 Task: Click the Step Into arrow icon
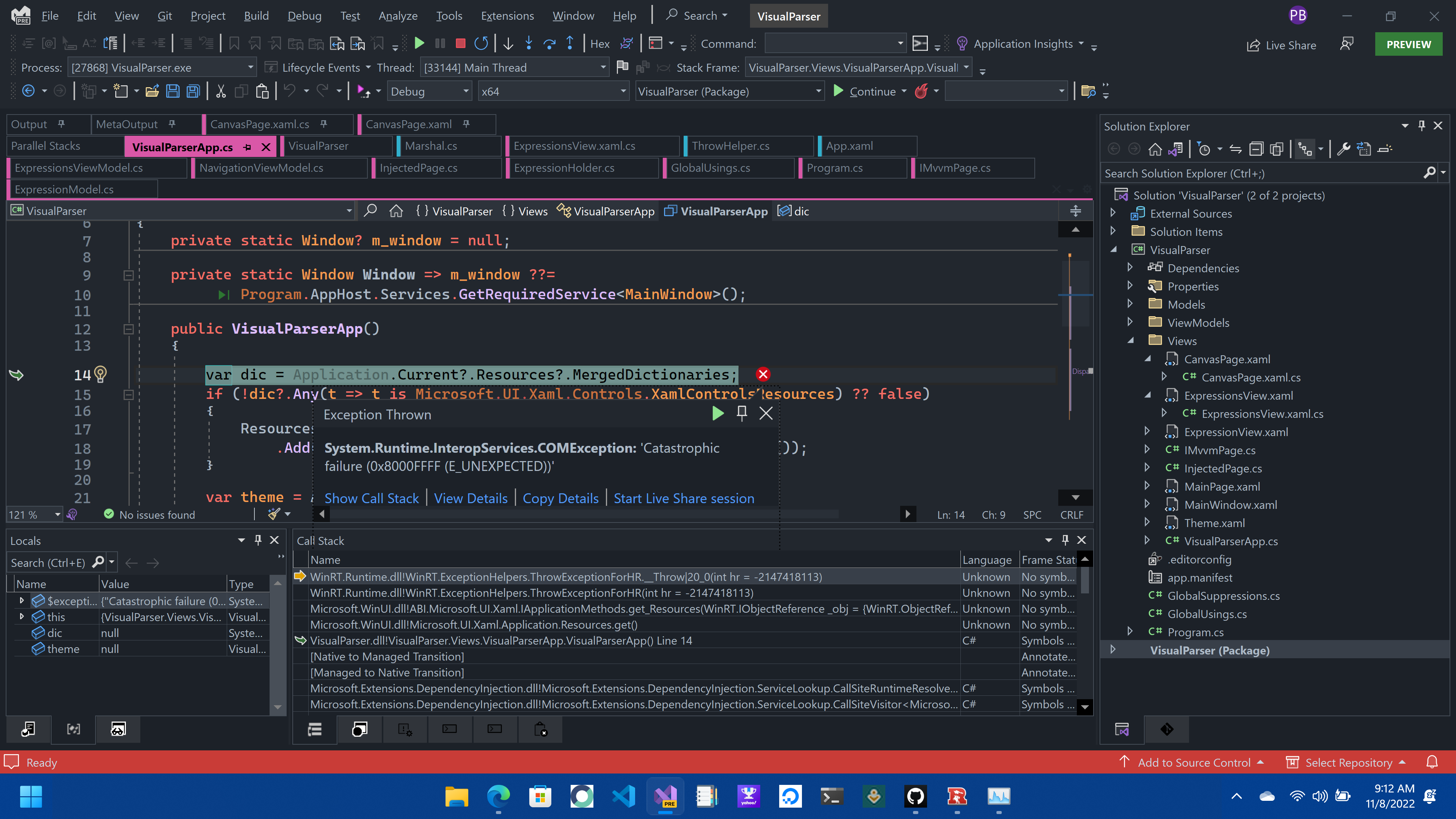click(x=529, y=44)
